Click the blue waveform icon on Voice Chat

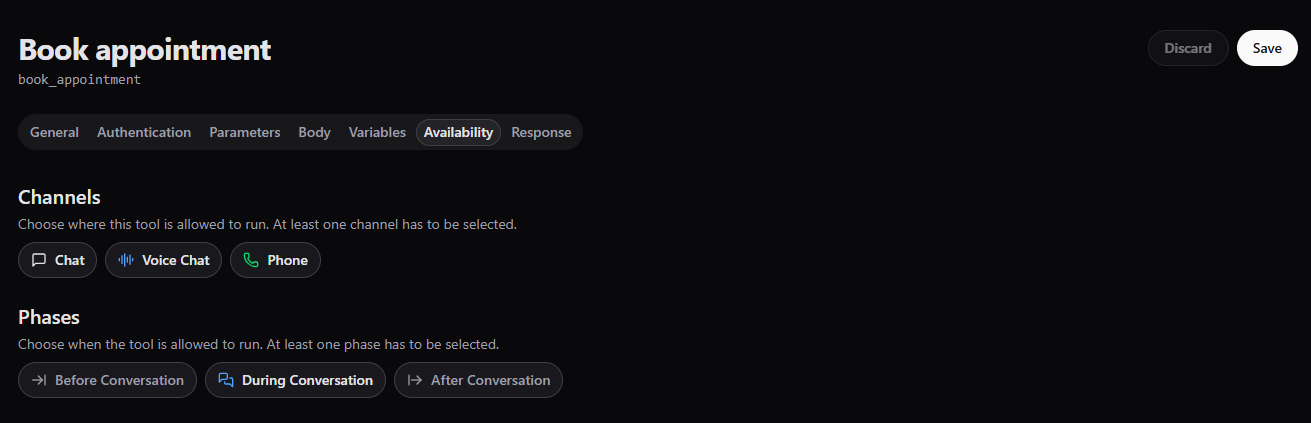point(126,260)
